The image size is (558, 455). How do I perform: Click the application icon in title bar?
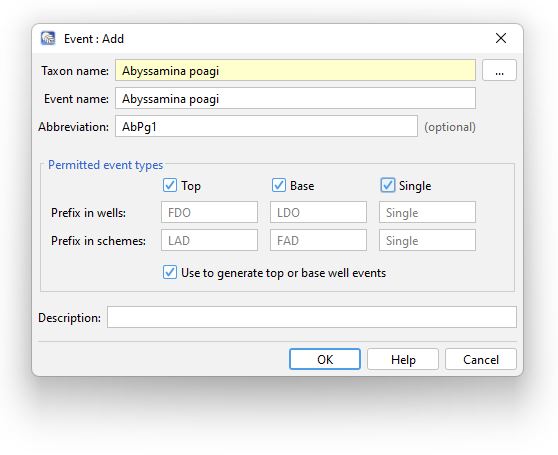[x=48, y=38]
